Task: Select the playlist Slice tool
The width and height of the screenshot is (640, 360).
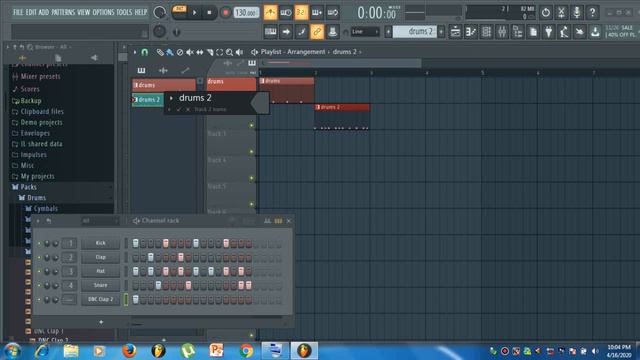Action: [x=210, y=52]
